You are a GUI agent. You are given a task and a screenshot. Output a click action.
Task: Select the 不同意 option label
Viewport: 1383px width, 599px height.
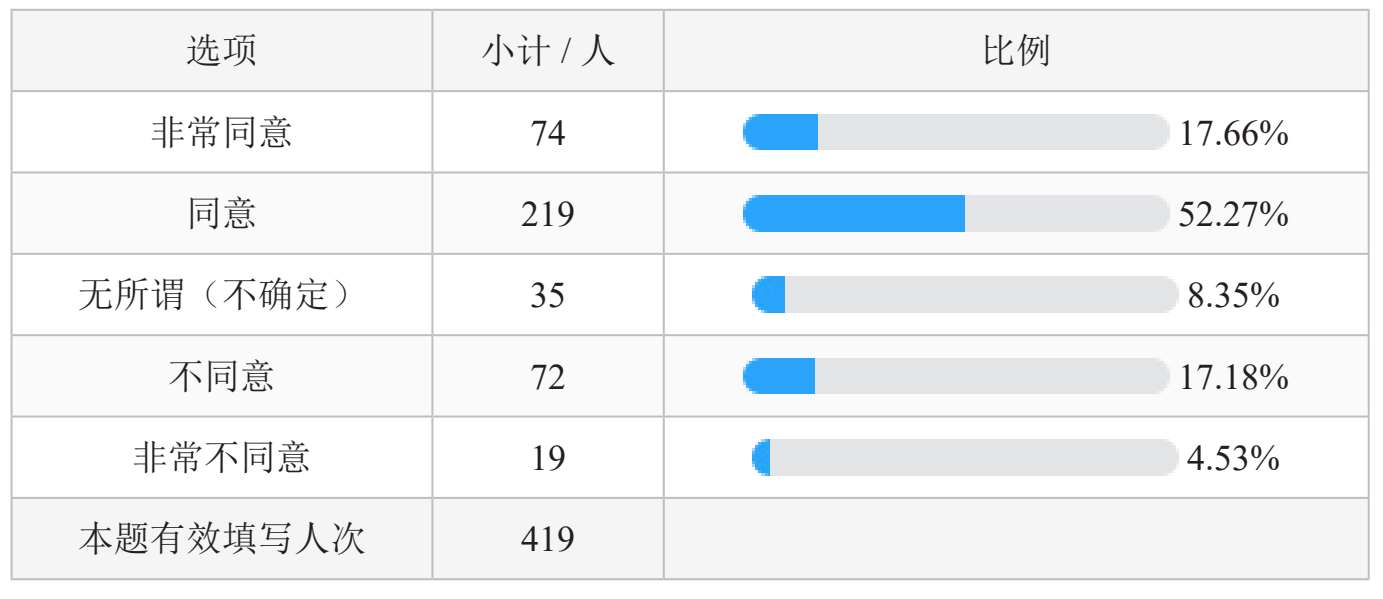[x=222, y=377]
